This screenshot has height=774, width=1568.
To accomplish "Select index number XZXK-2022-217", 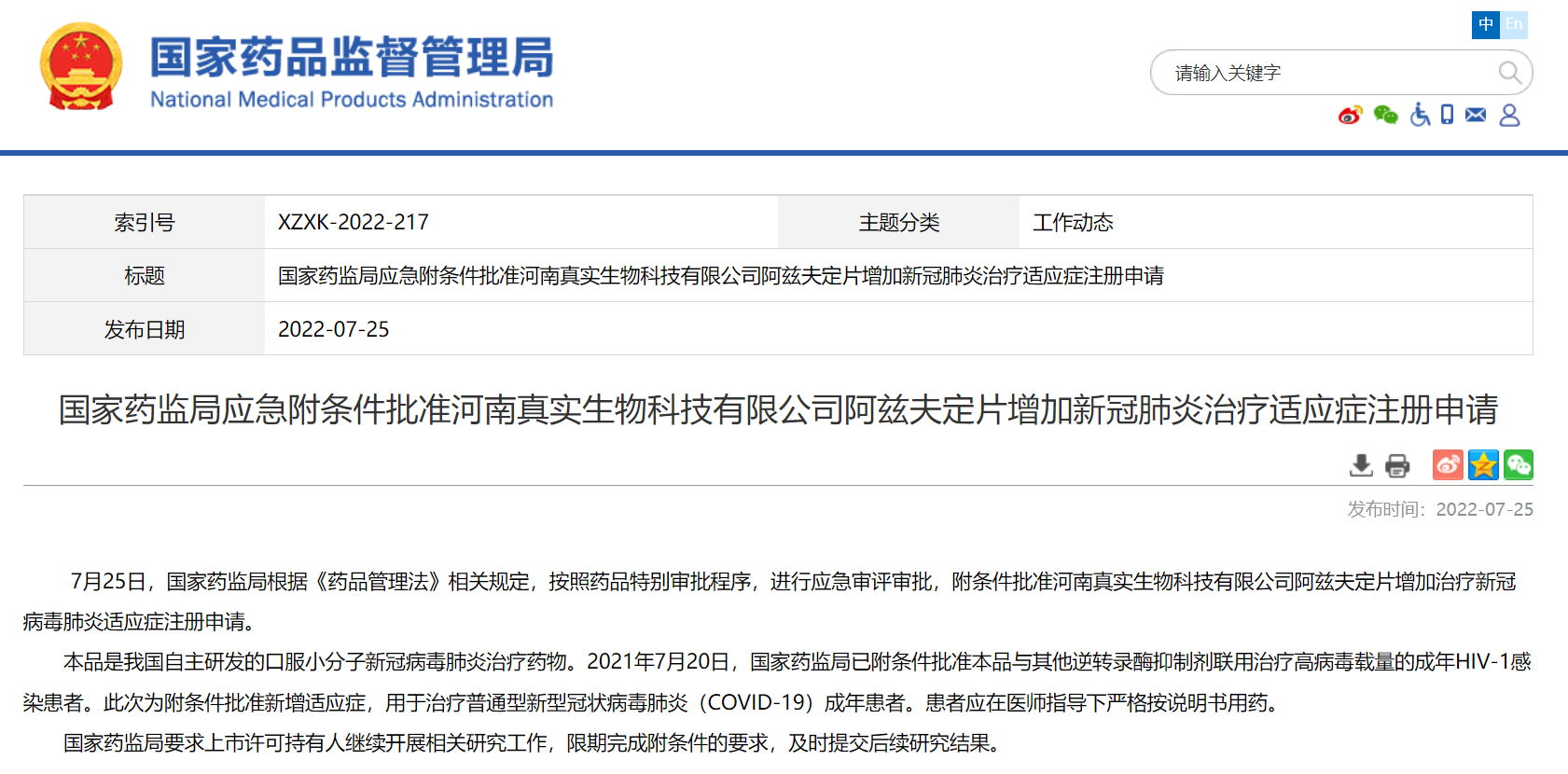I will coord(354,222).
